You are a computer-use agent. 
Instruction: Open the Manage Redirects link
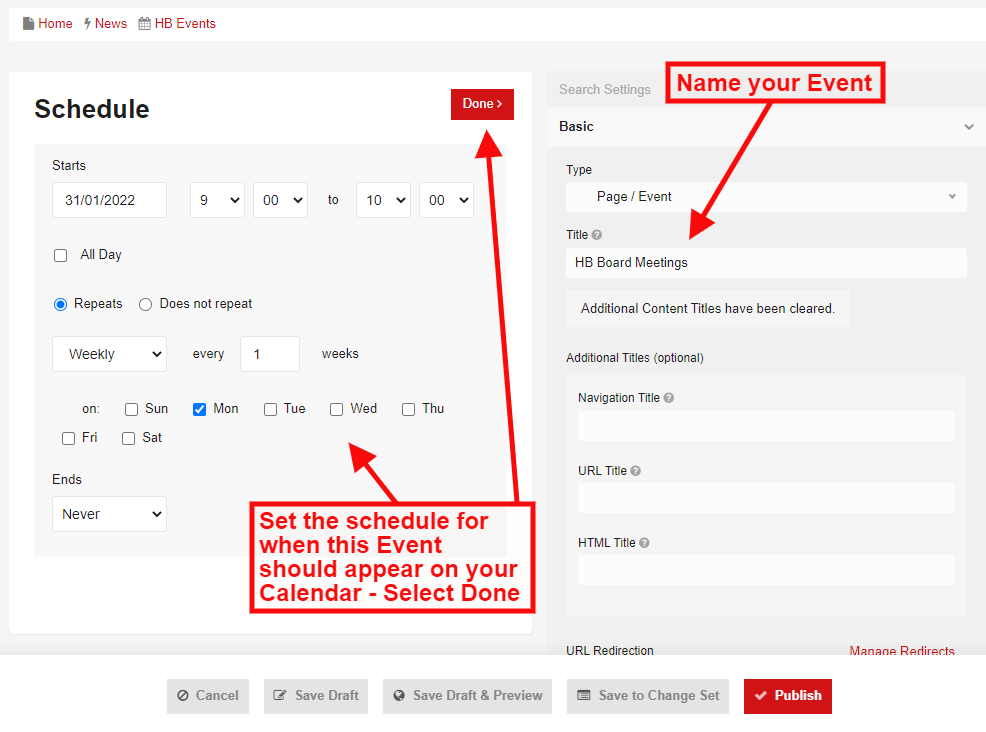point(902,651)
